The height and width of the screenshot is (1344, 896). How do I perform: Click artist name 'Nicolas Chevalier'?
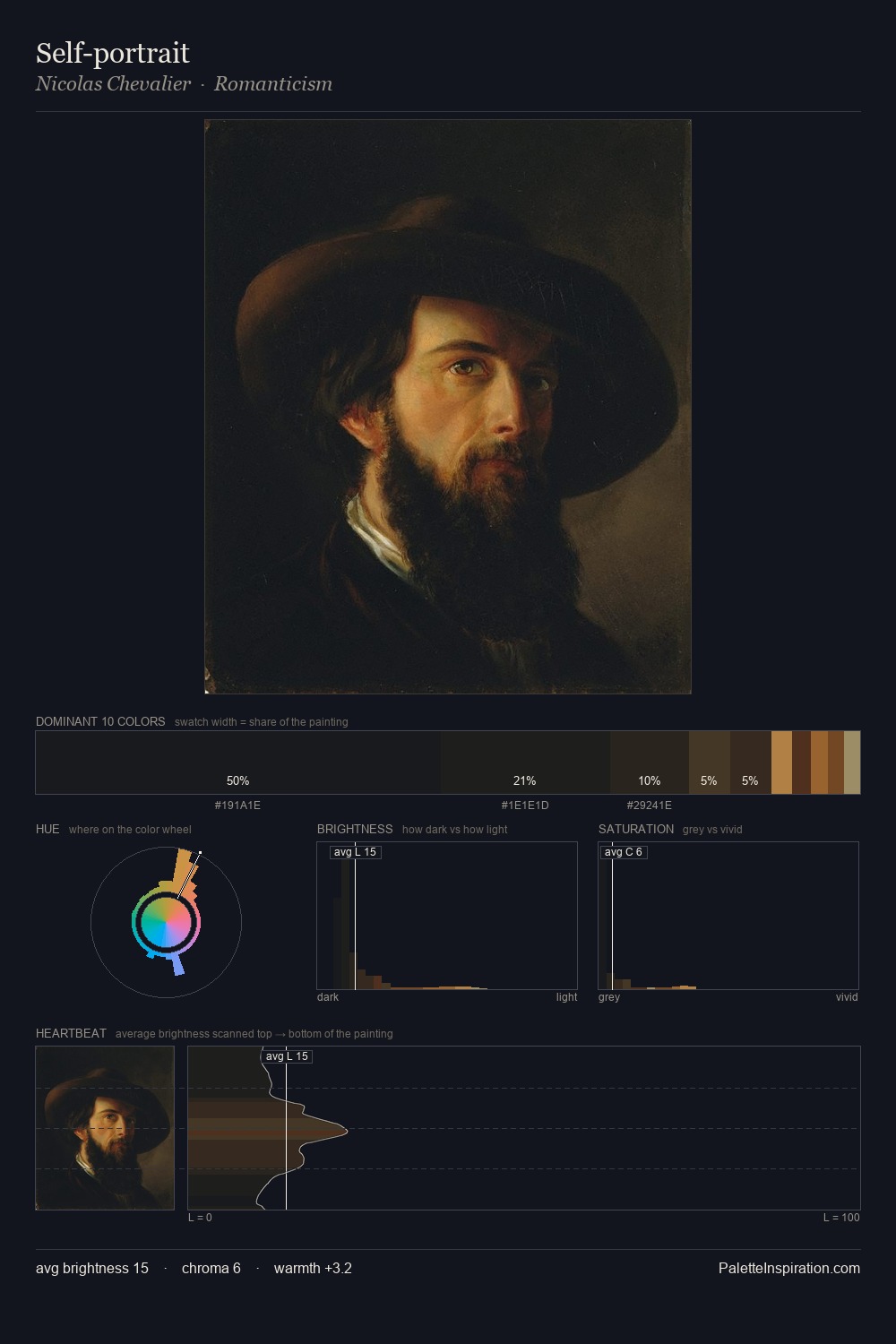coord(113,84)
